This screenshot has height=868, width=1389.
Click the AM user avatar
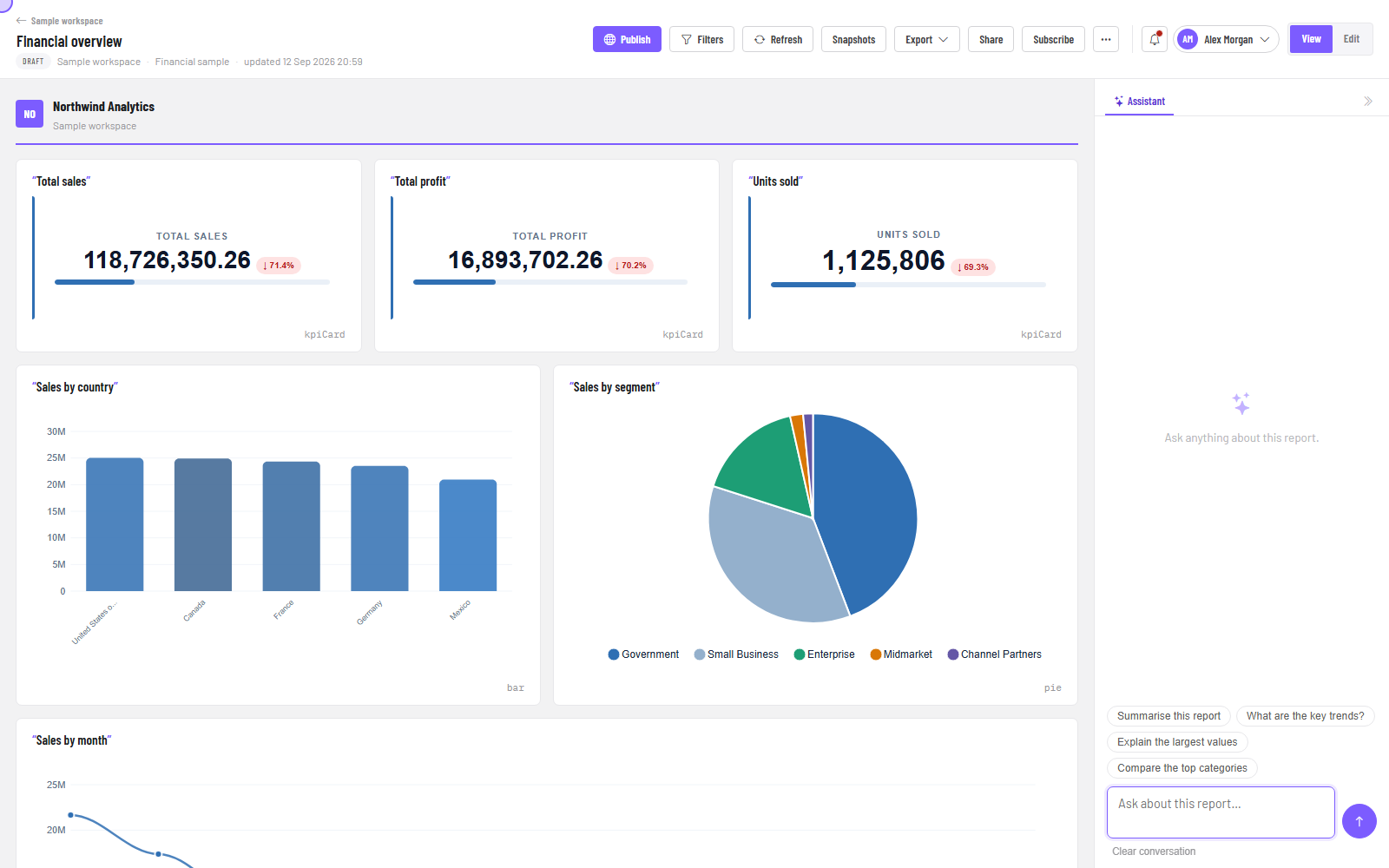1188,39
